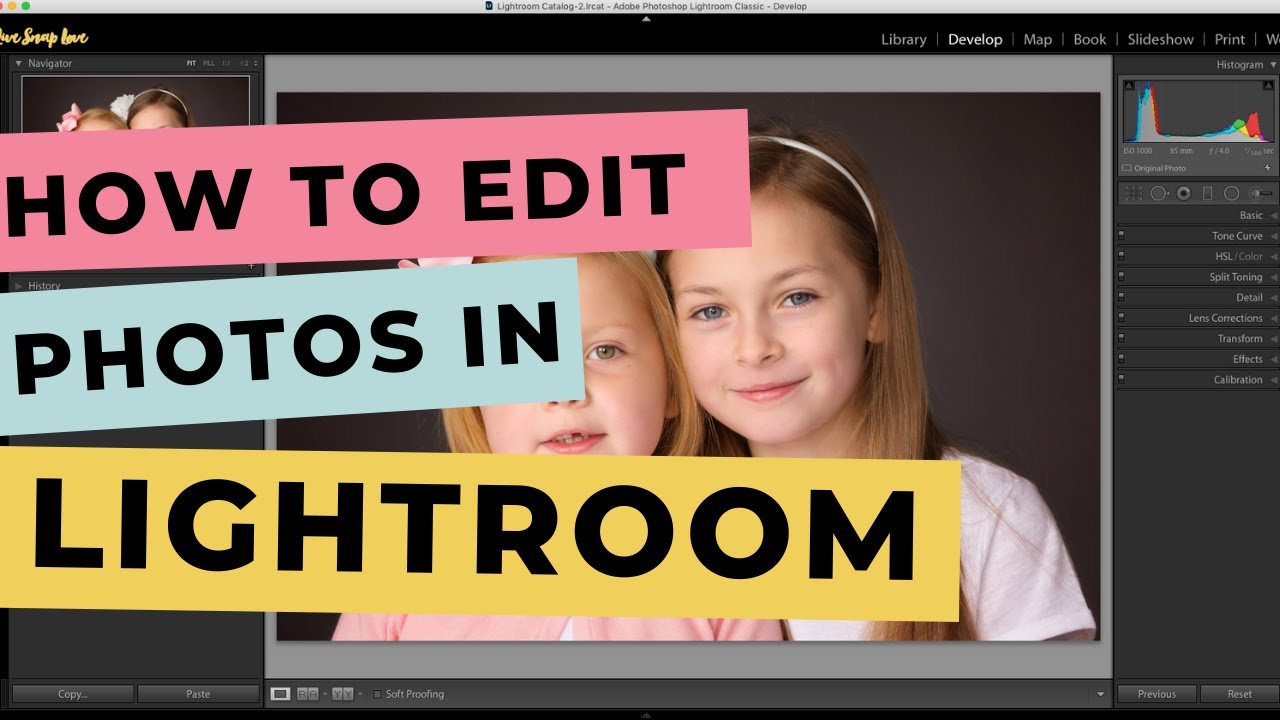
Task: Open the Map module
Action: tap(1037, 39)
